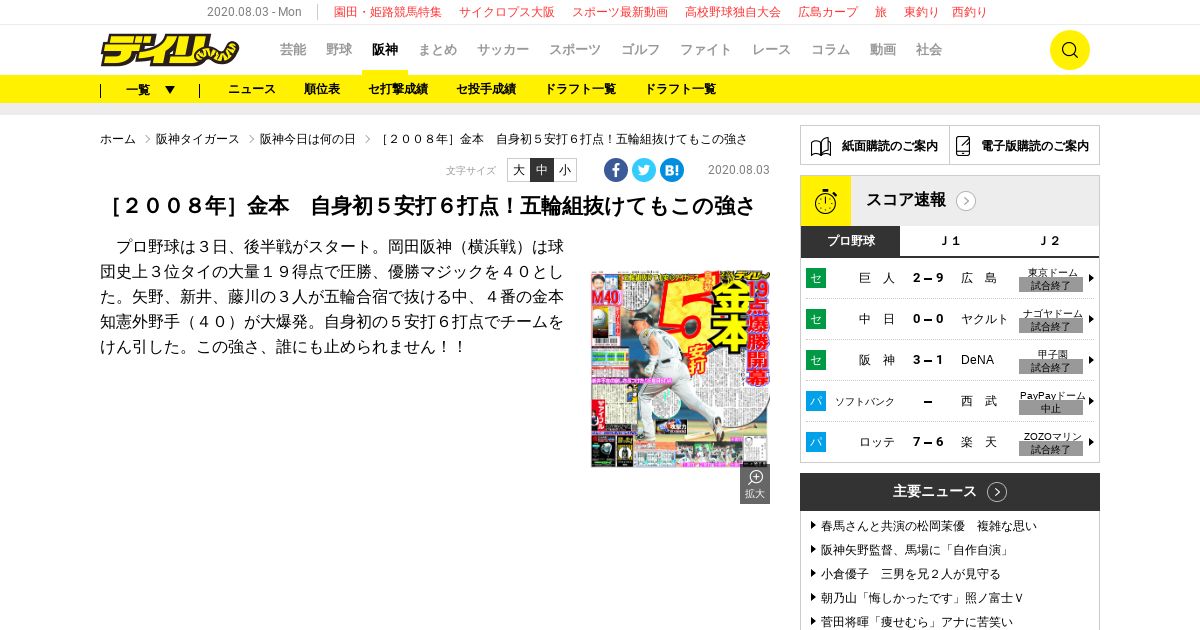The width and height of the screenshot is (1200, 630).
Task: Read 阪神矢野監督、馬場に「自作自演」 news
Action: pyautogui.click(x=917, y=550)
